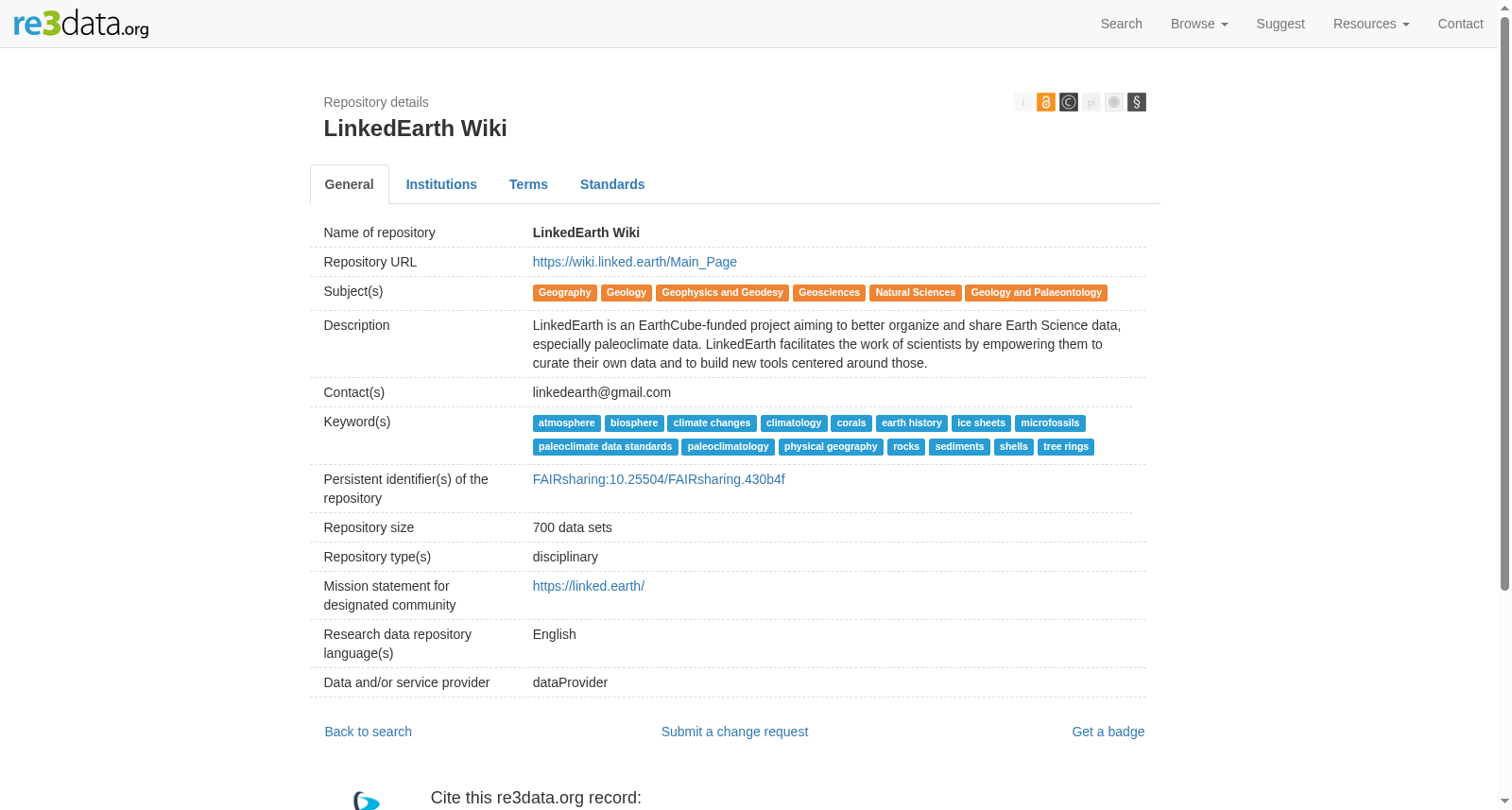This screenshot has height=810, width=1512.
Task: Click the atmosphere keyword tag
Action: (x=567, y=423)
